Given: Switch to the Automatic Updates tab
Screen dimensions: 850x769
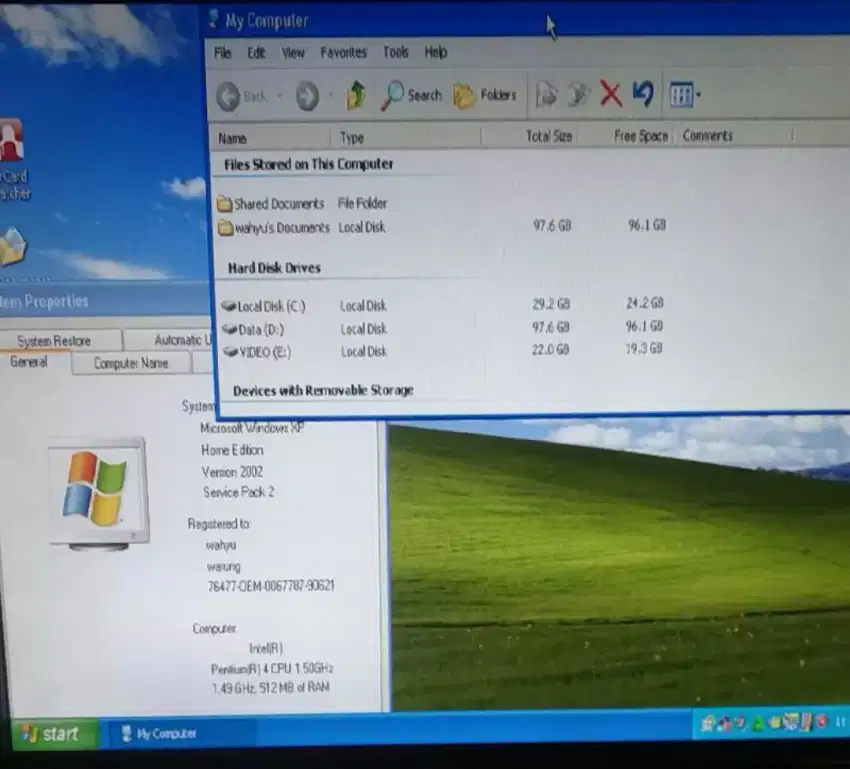Looking at the screenshot, I should click(x=168, y=340).
